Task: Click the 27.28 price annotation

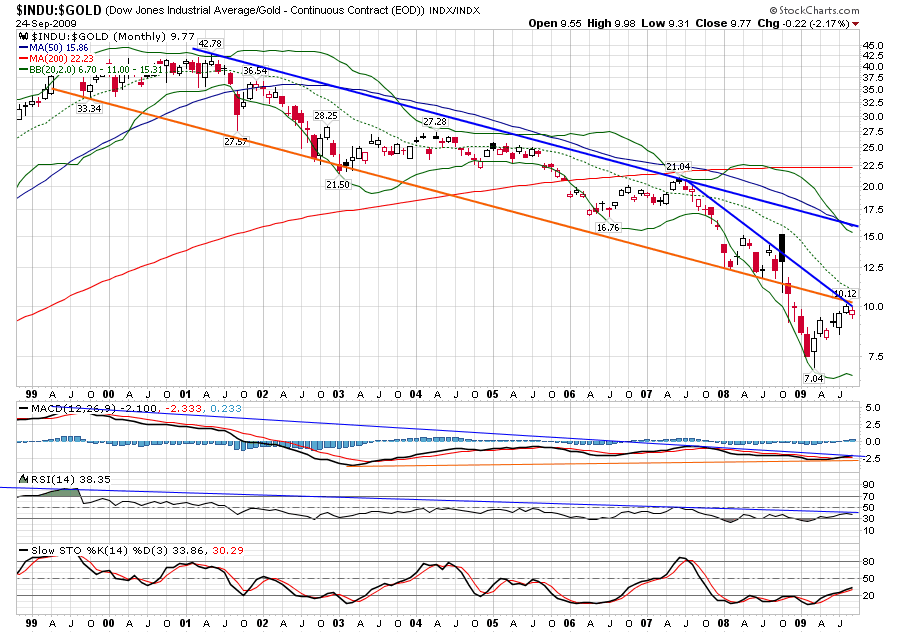Action: 435,122
